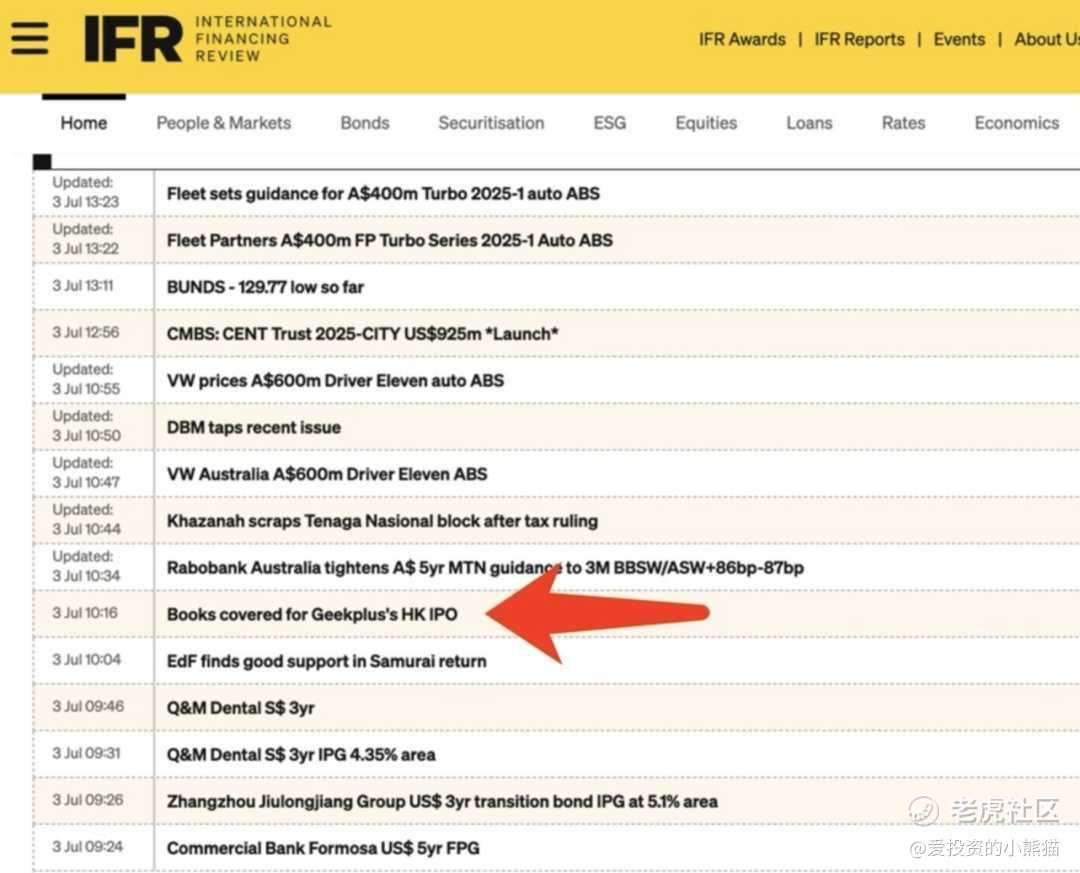The image size is (1080, 873).
Task: Click the 3 Jul 10:34 timestamp
Action: [86, 576]
